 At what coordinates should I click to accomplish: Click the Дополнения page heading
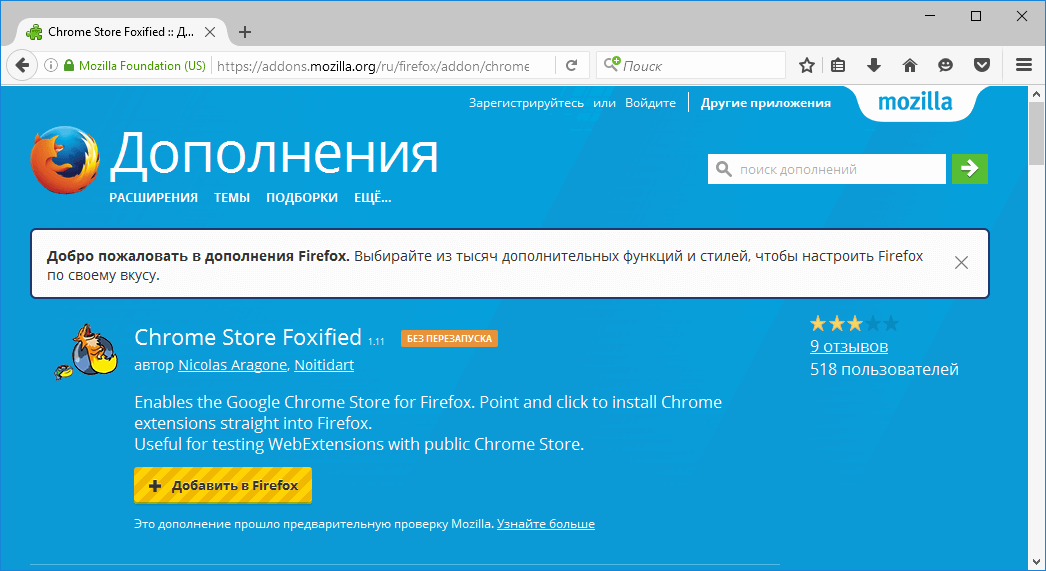(x=274, y=154)
